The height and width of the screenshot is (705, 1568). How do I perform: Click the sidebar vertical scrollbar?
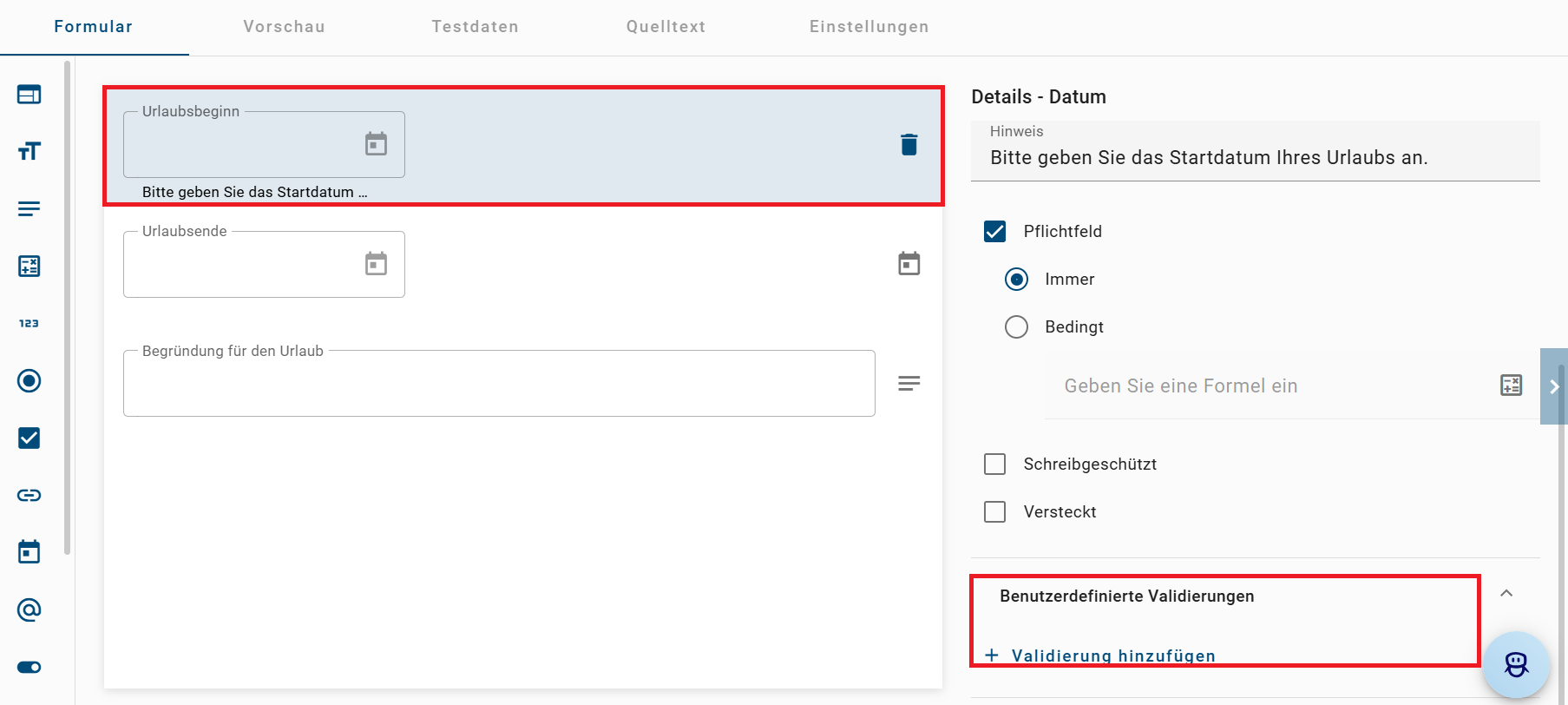[x=67, y=307]
